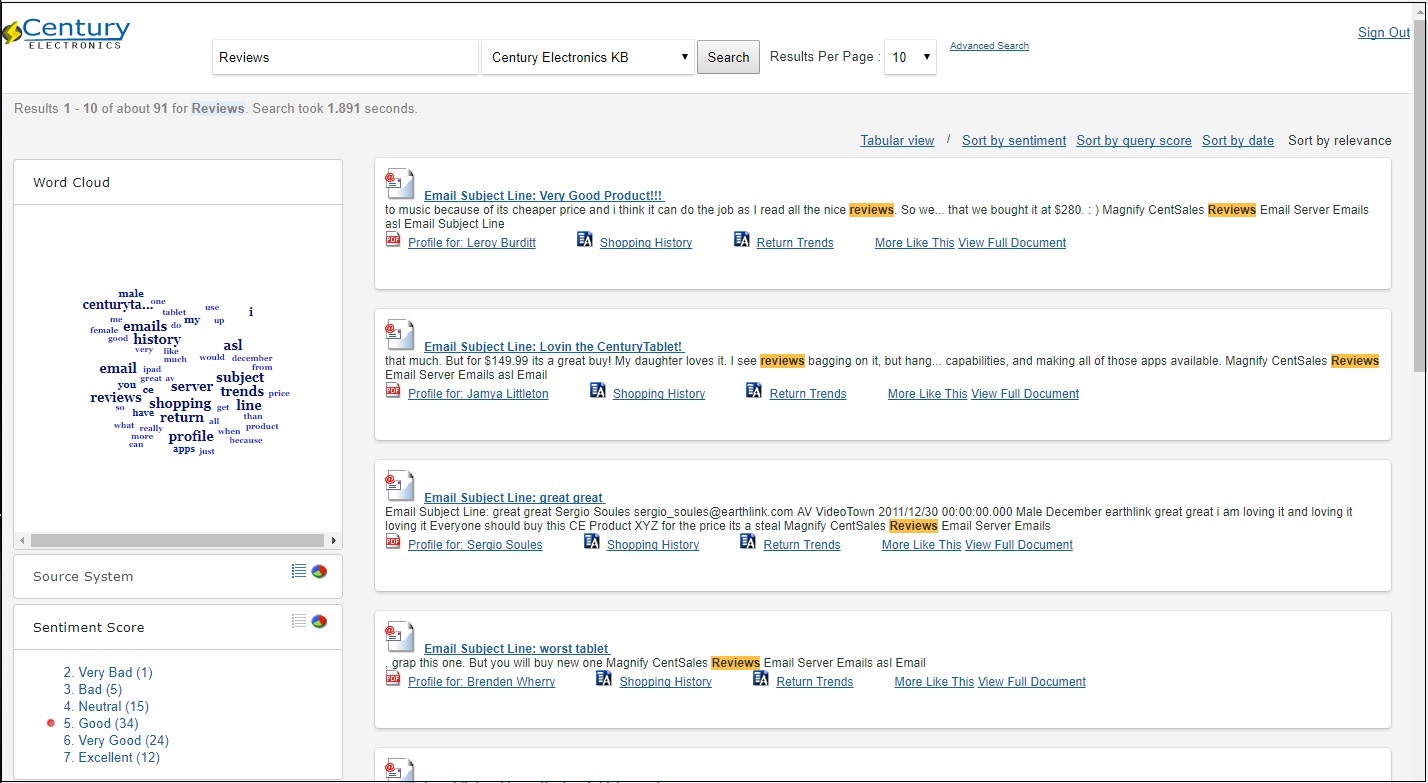
Task: Open the Advanced Search link
Action: point(989,46)
